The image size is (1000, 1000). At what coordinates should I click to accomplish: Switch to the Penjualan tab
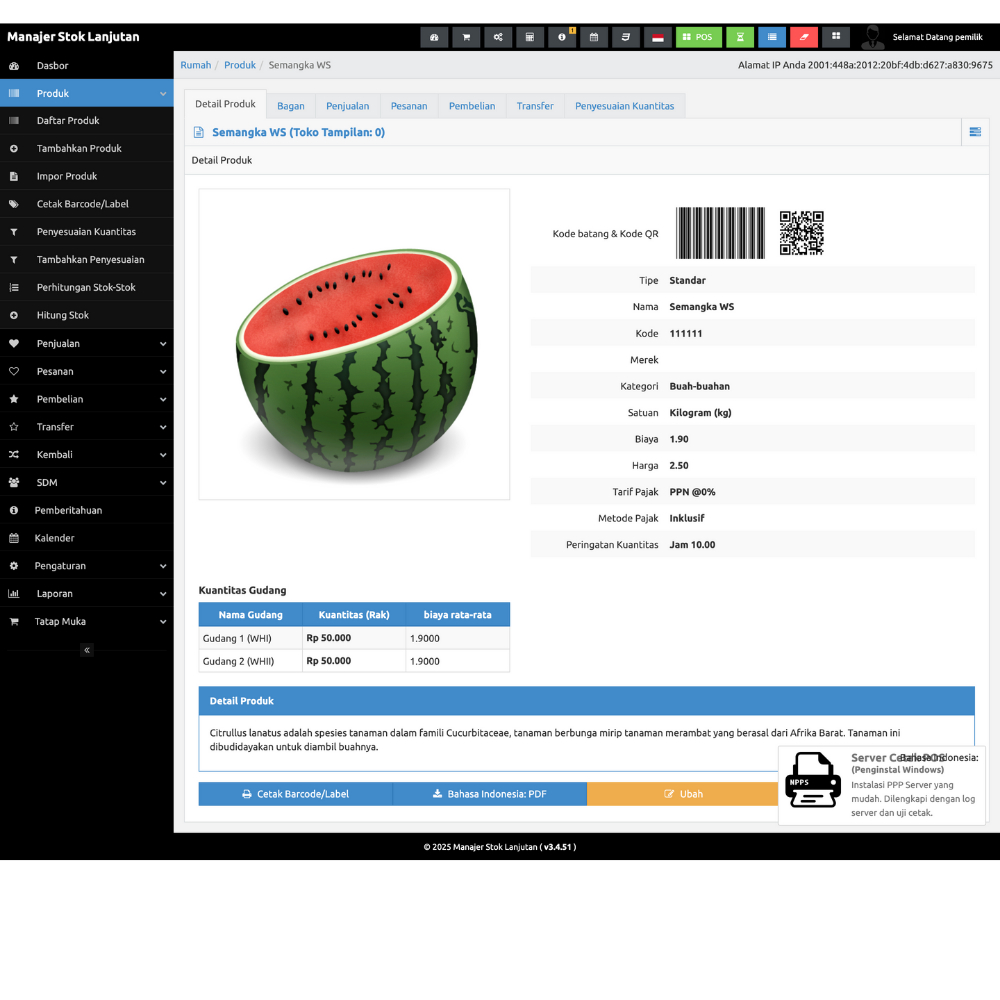348,106
